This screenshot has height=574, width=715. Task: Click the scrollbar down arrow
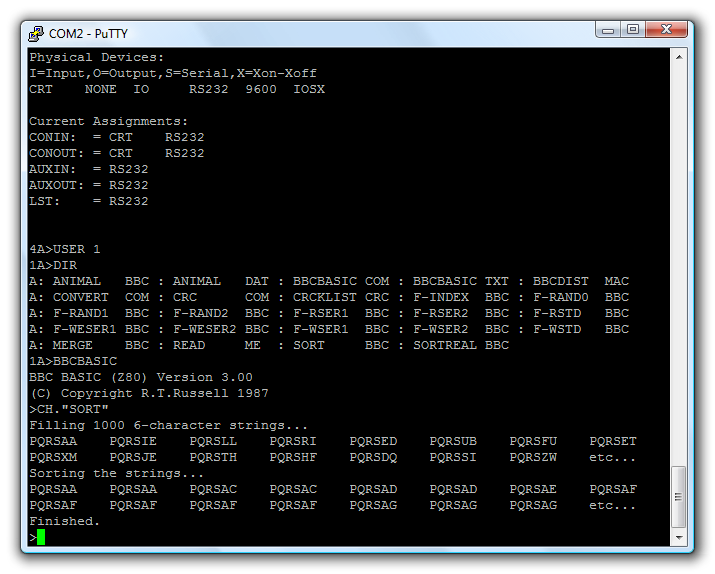click(x=679, y=538)
